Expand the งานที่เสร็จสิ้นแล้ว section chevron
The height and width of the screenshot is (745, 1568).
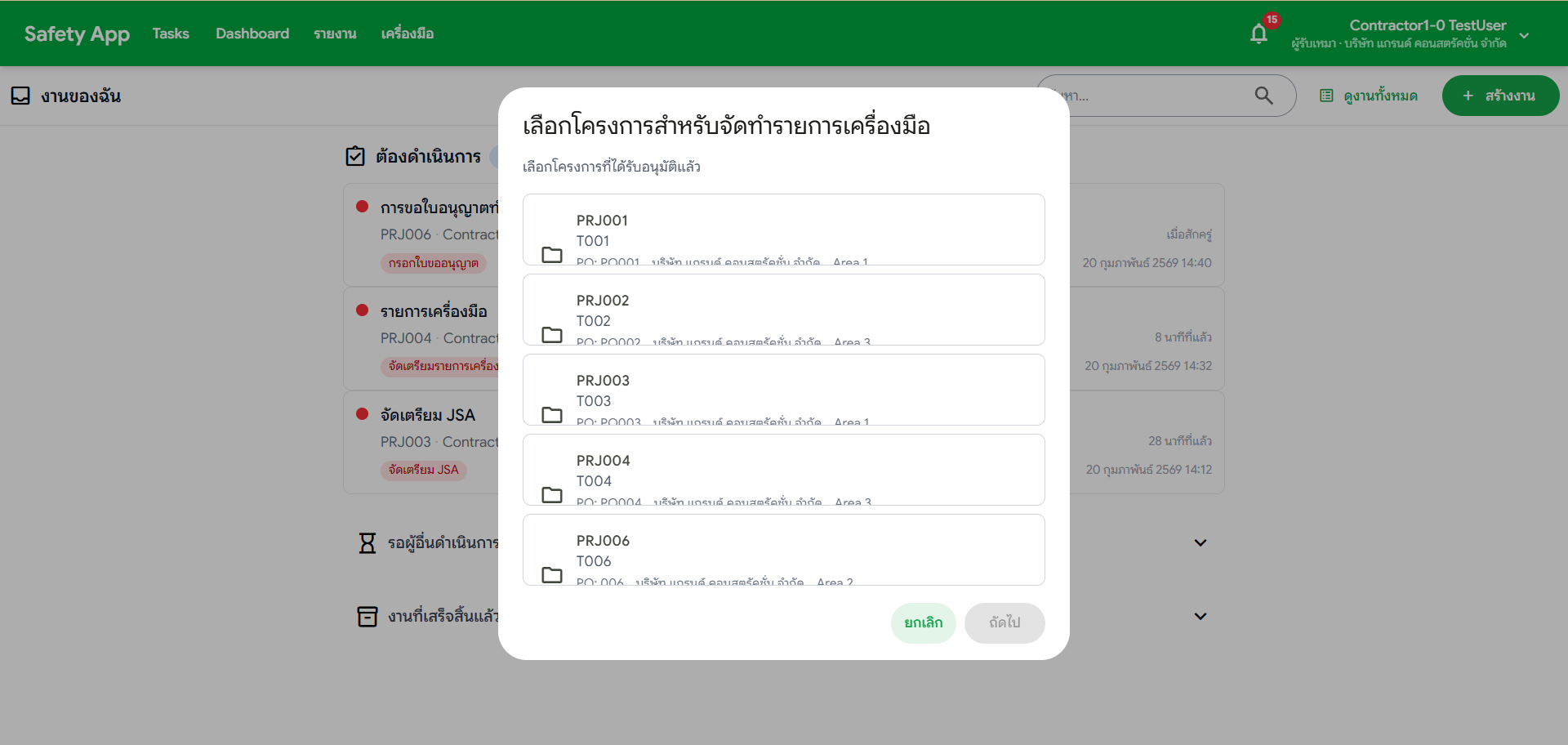[1200, 616]
